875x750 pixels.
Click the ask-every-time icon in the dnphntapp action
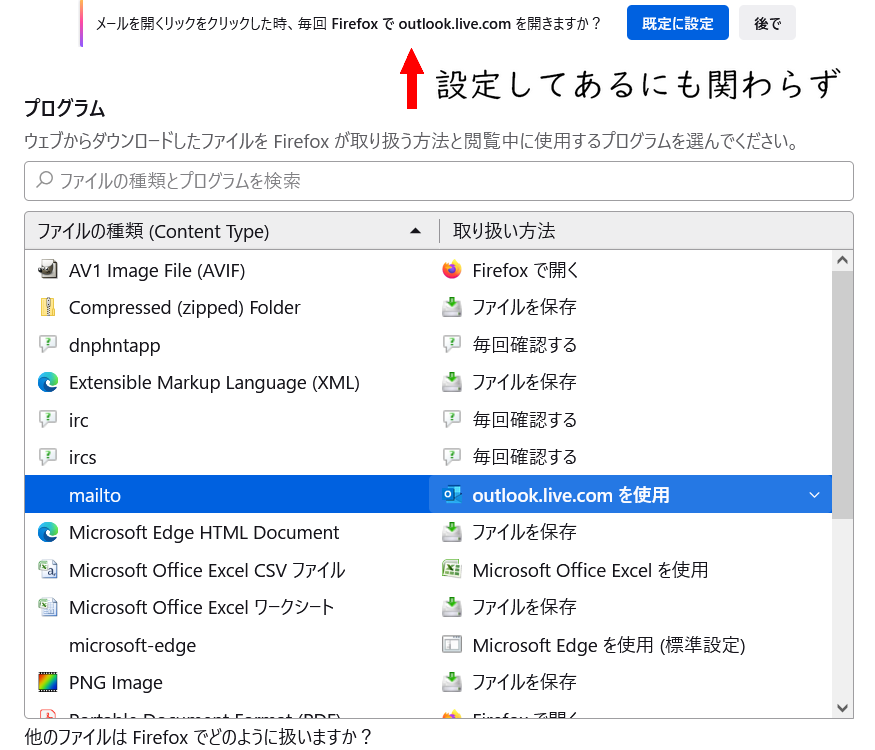tap(452, 345)
